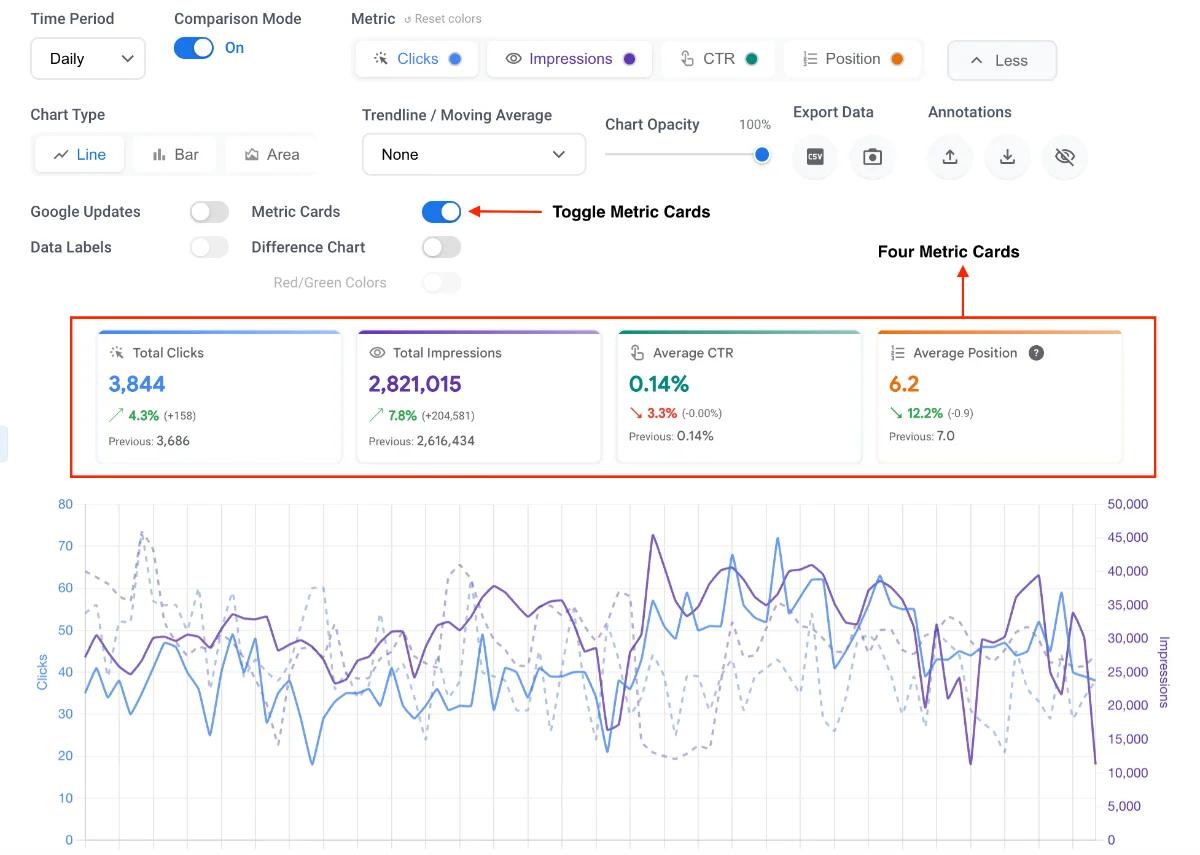Viewport: 1200px width, 855px height.
Task: Click the Average Position help question mark
Action: point(1036,353)
